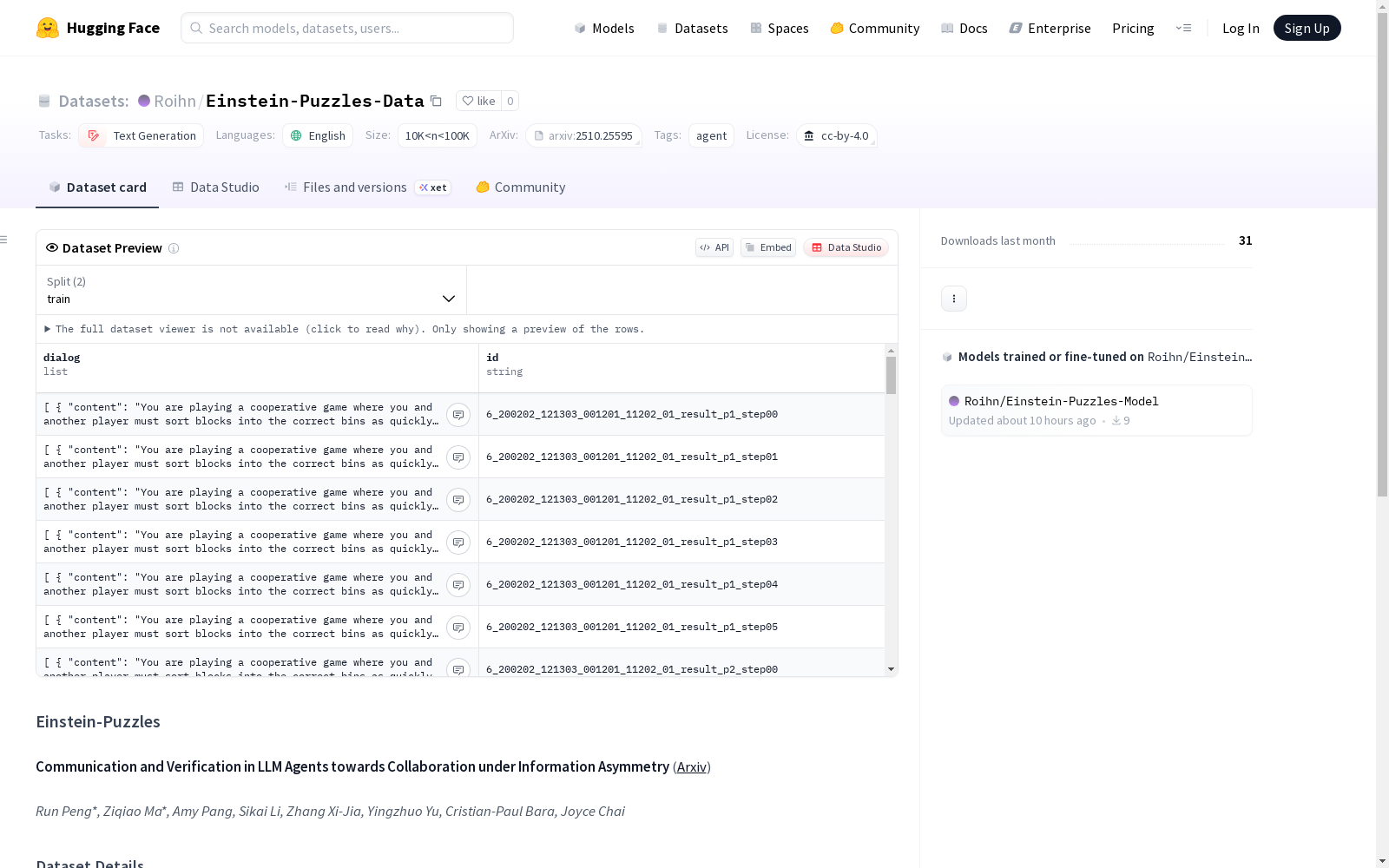This screenshot has height=868, width=1389.
Task: Copy dataset name with the copy icon
Action: click(x=436, y=101)
